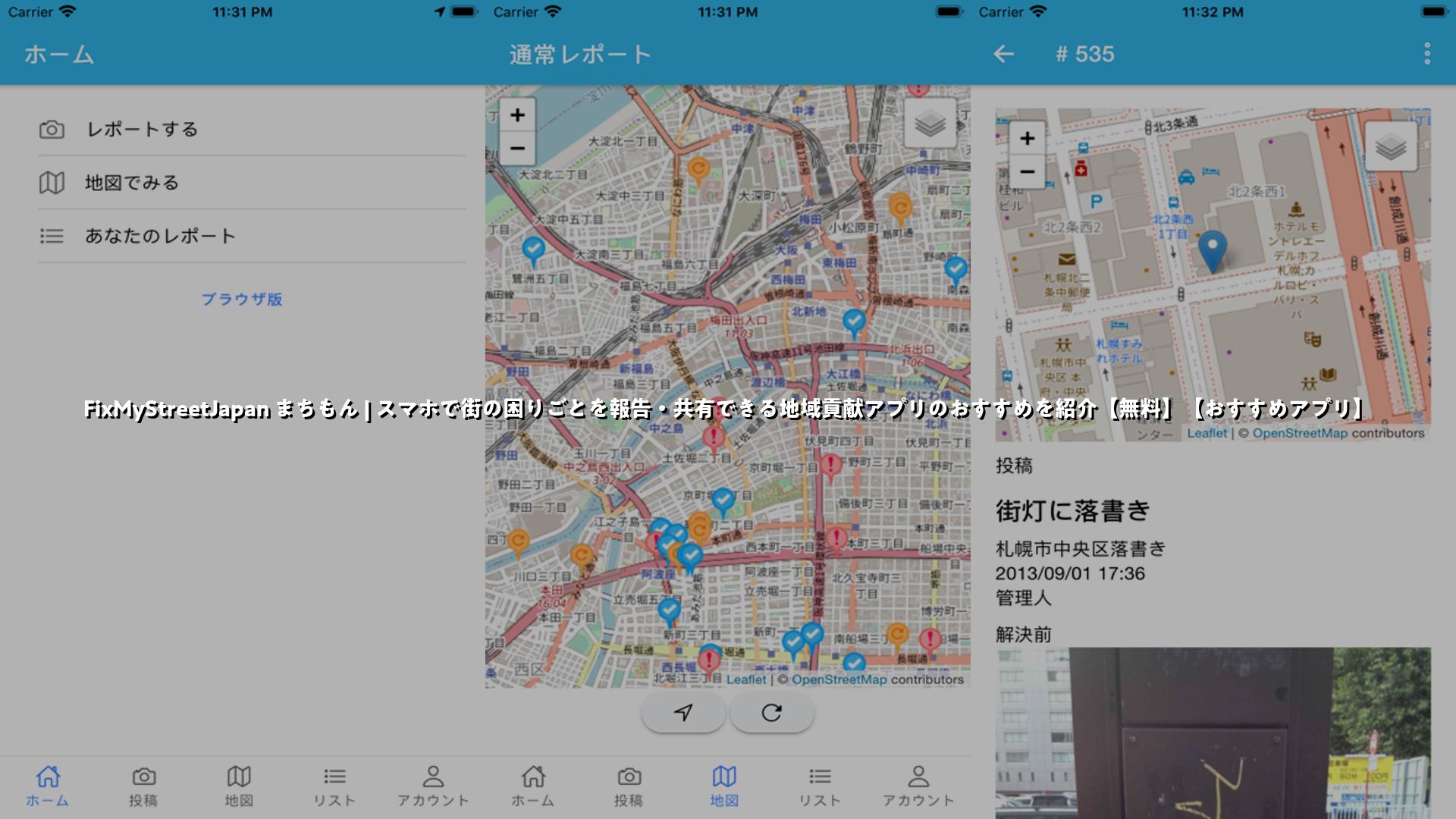This screenshot has width=1456, height=819.
Task: Tap orange marker near 小松原町
Action: pos(900,209)
